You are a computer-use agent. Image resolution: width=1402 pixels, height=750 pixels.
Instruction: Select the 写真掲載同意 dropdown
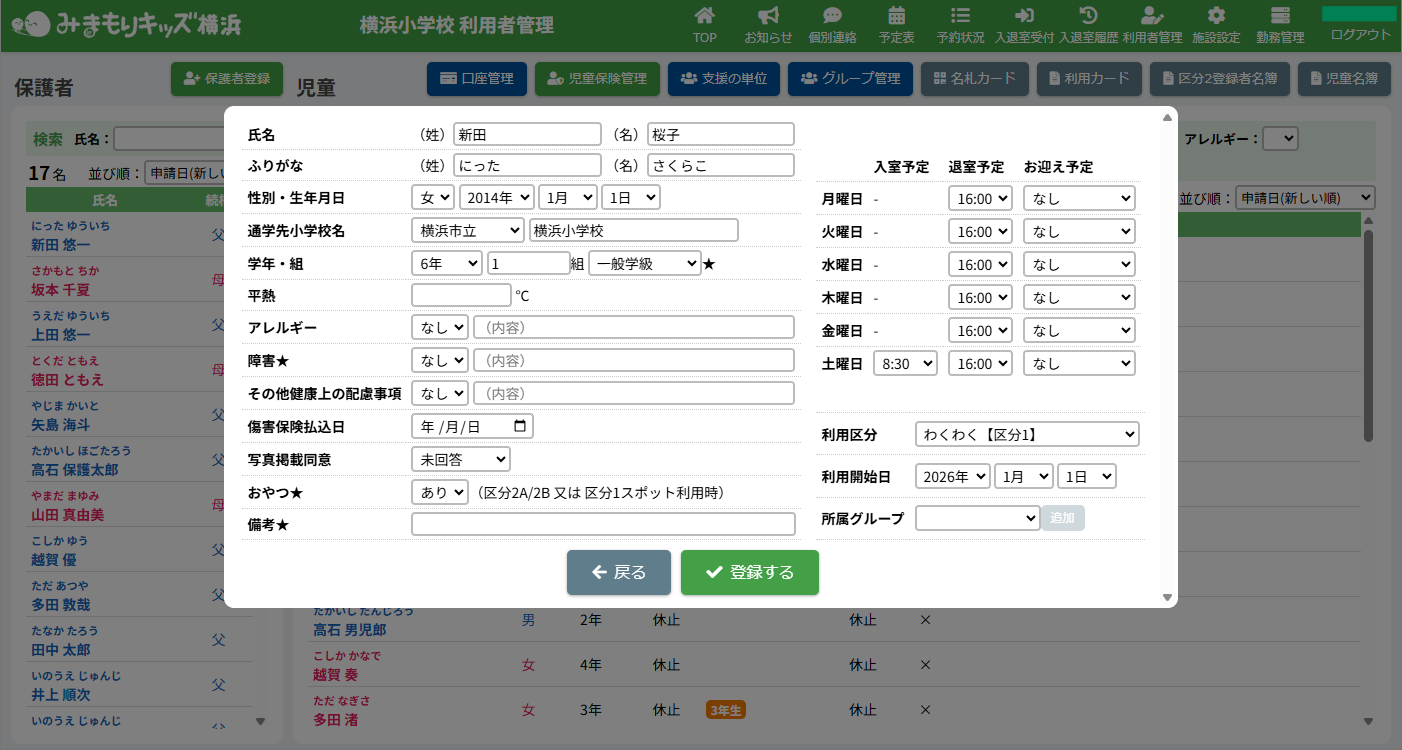460,459
